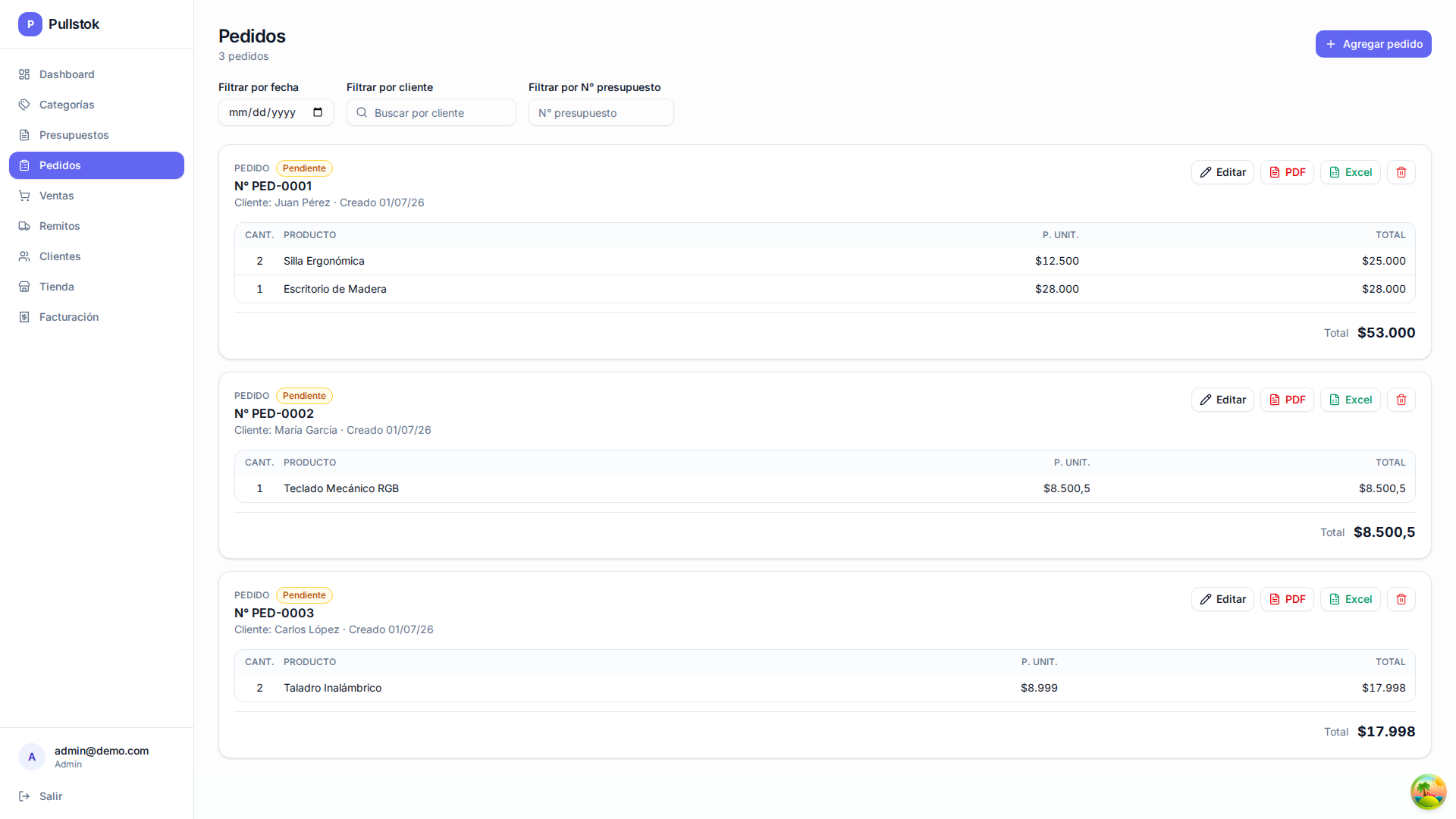Download Excel for order PED-0002

click(1350, 400)
